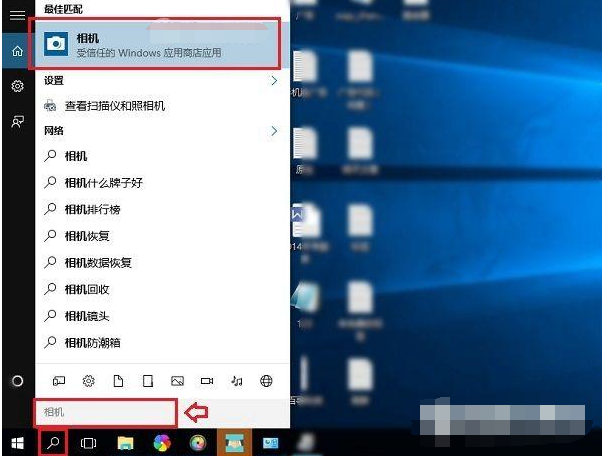
Task: Open the settings gear in the left sidebar
Action: [x=17, y=87]
